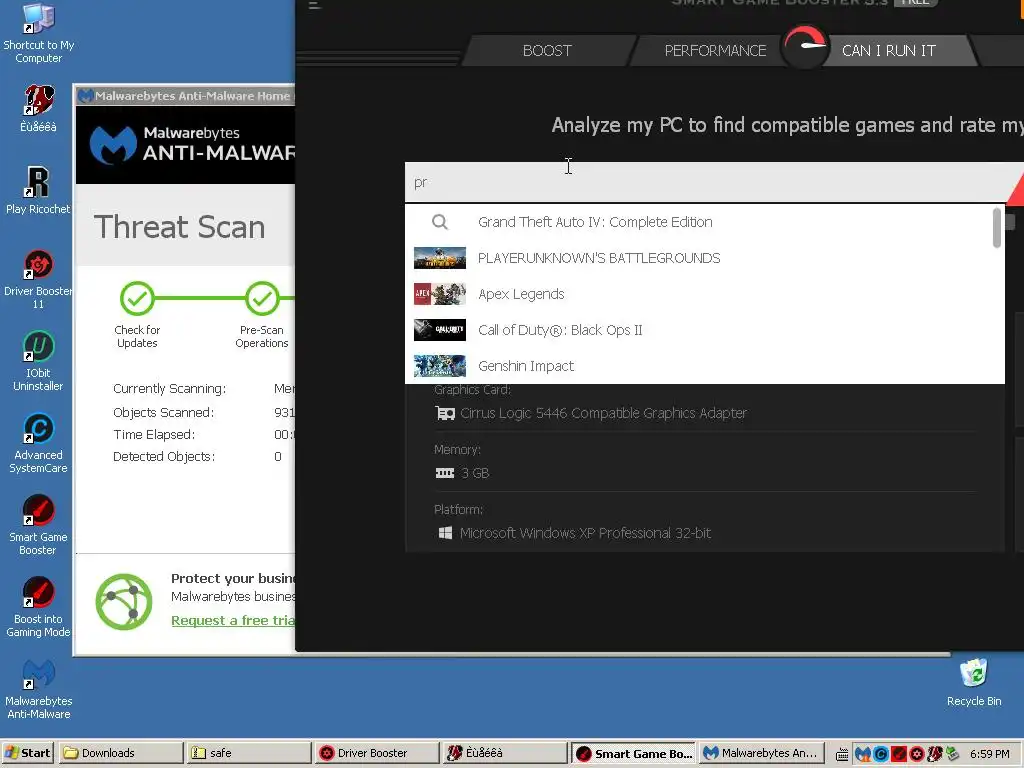Open Shortcut to My Computer desktop icon
Screen dimensions: 1024x768
(x=38, y=33)
